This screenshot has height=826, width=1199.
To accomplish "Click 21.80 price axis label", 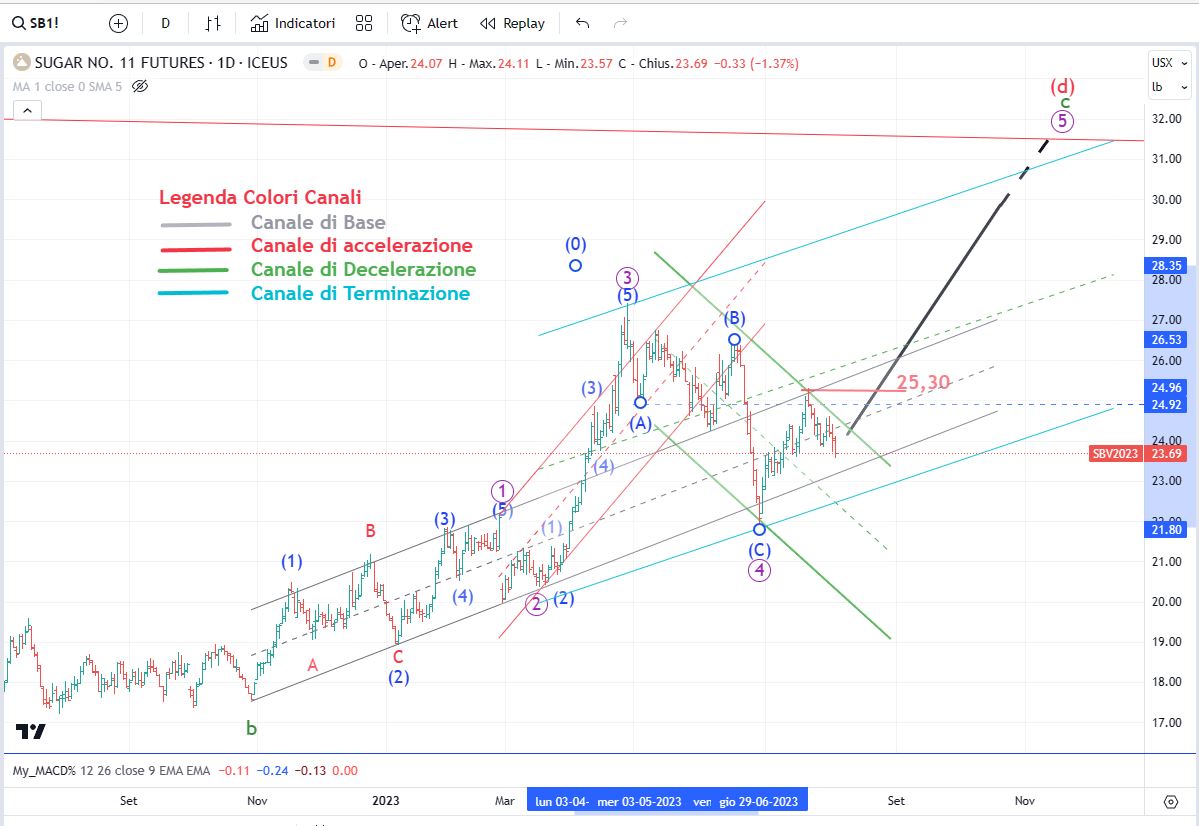I will pos(1165,529).
